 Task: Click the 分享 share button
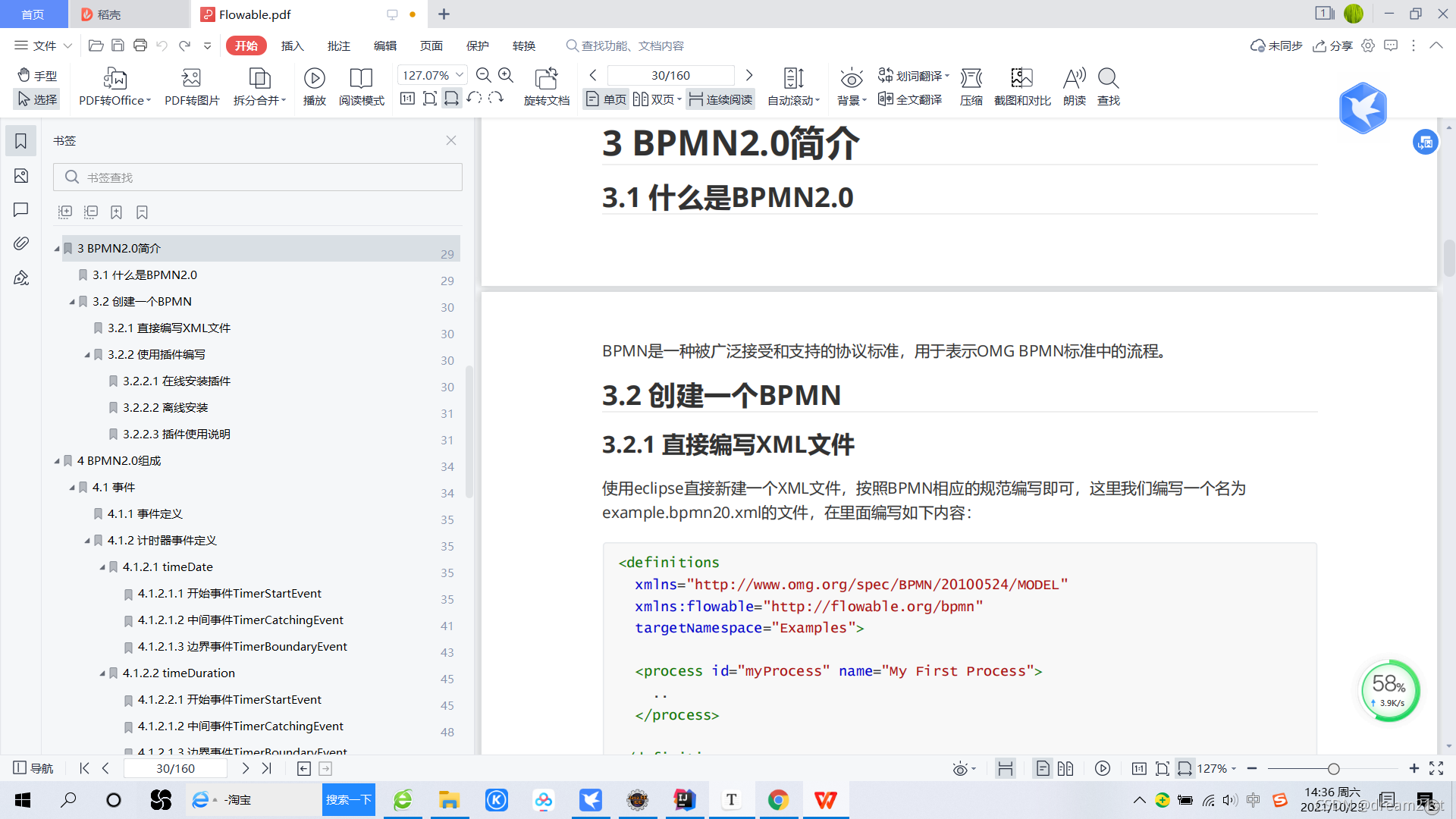(x=1333, y=45)
